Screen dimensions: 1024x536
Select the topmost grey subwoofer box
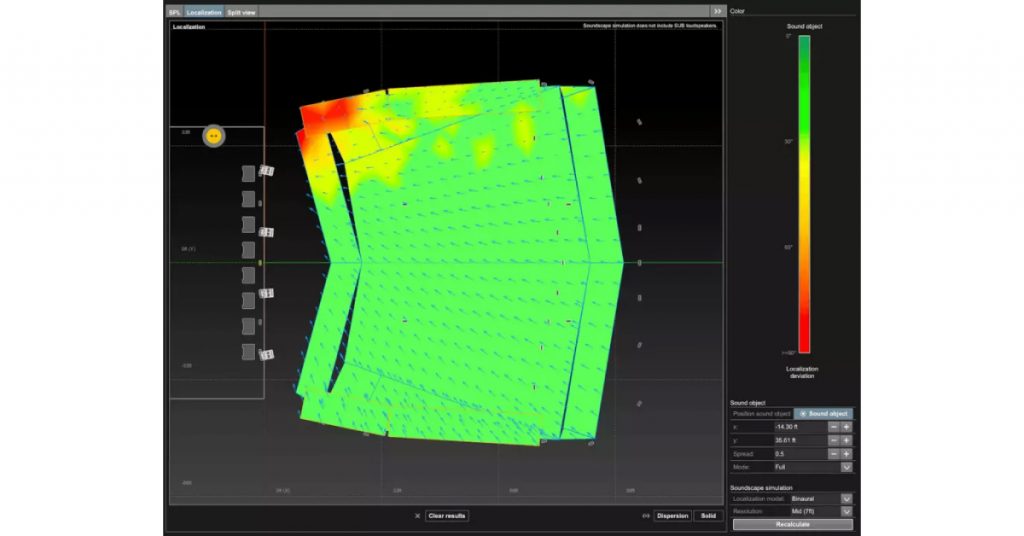click(x=248, y=174)
